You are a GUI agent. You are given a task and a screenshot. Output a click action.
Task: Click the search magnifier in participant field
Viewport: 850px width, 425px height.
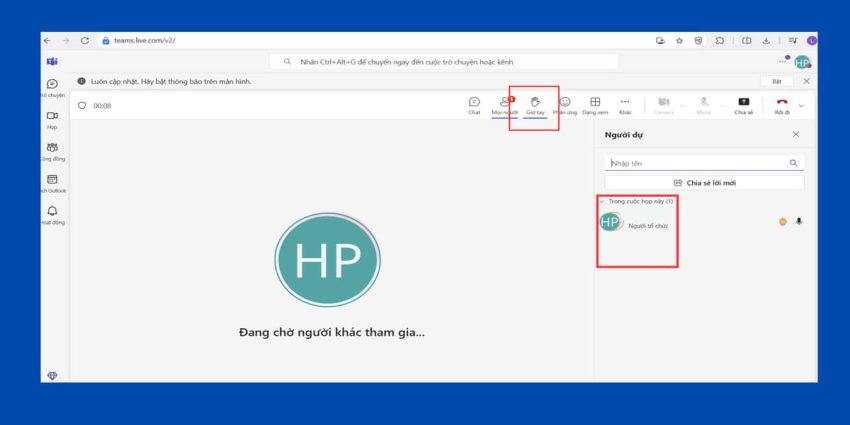[793, 163]
